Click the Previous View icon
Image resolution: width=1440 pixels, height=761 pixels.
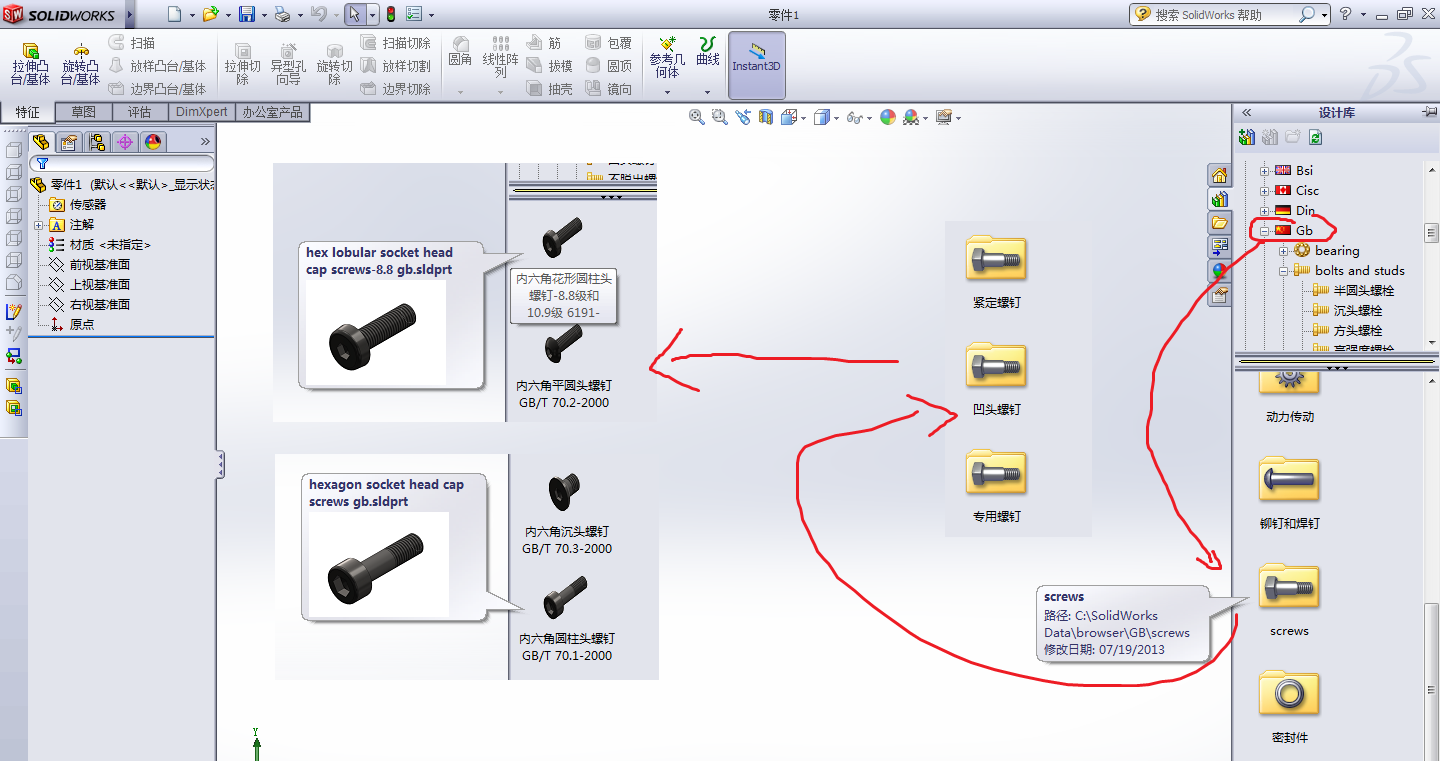tap(743, 117)
